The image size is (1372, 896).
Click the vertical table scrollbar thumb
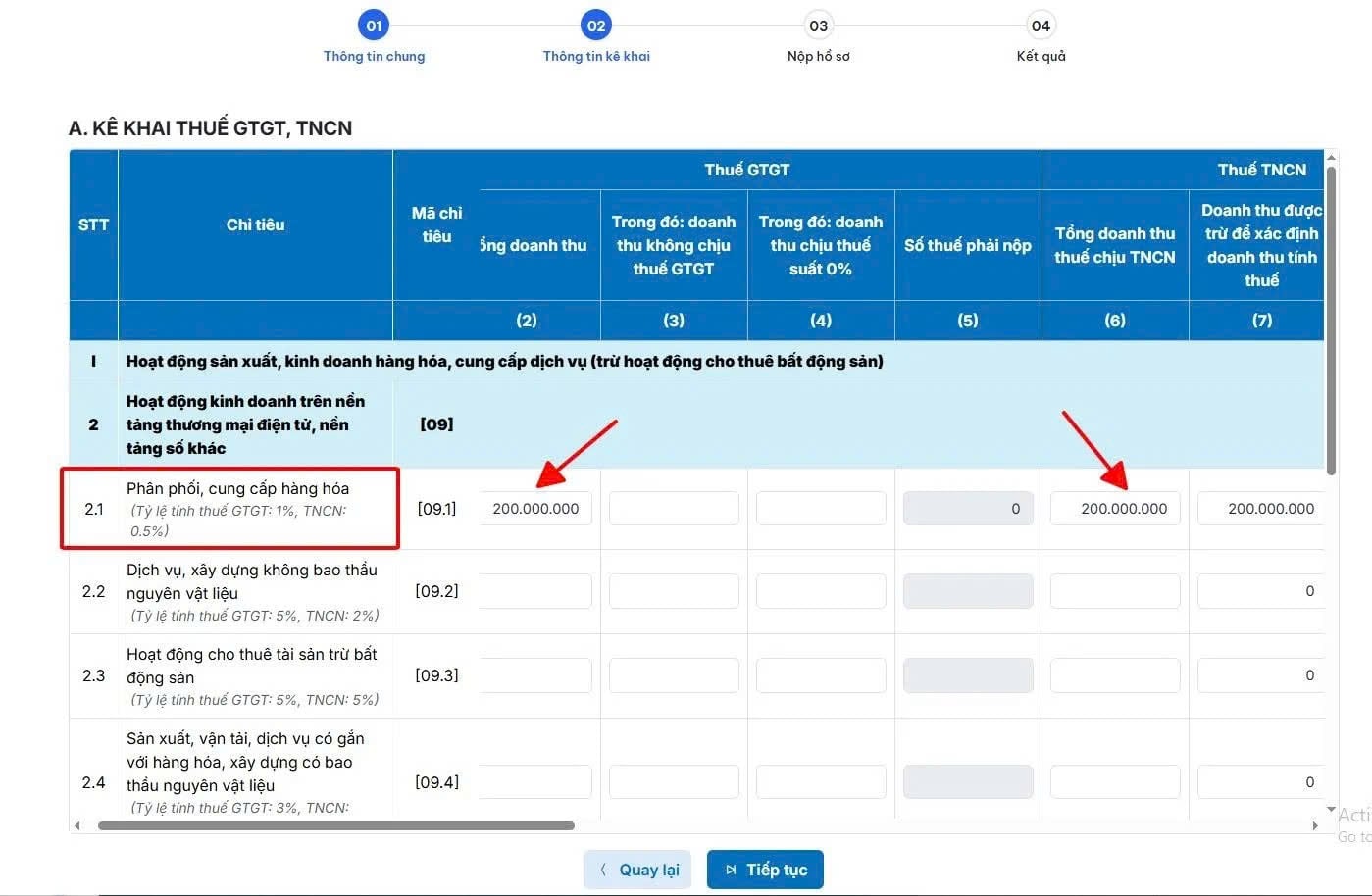[x=1331, y=321]
